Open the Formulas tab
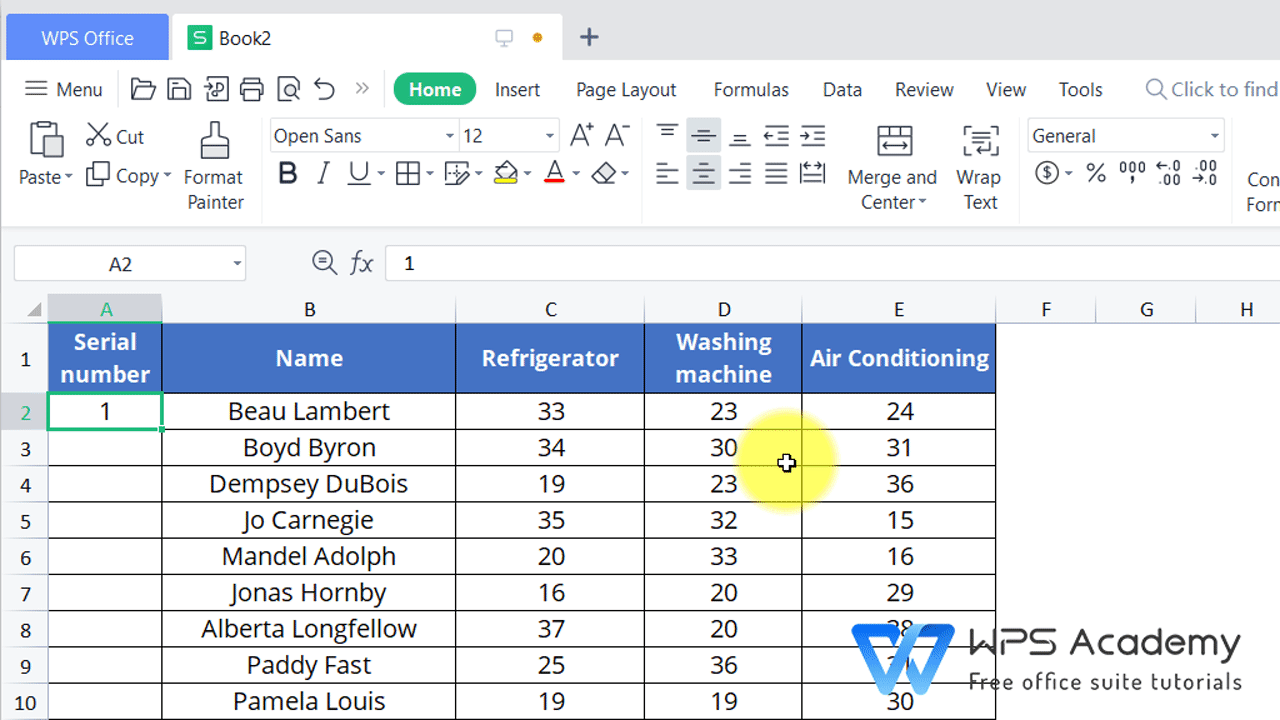This screenshot has width=1280, height=720. [751, 89]
